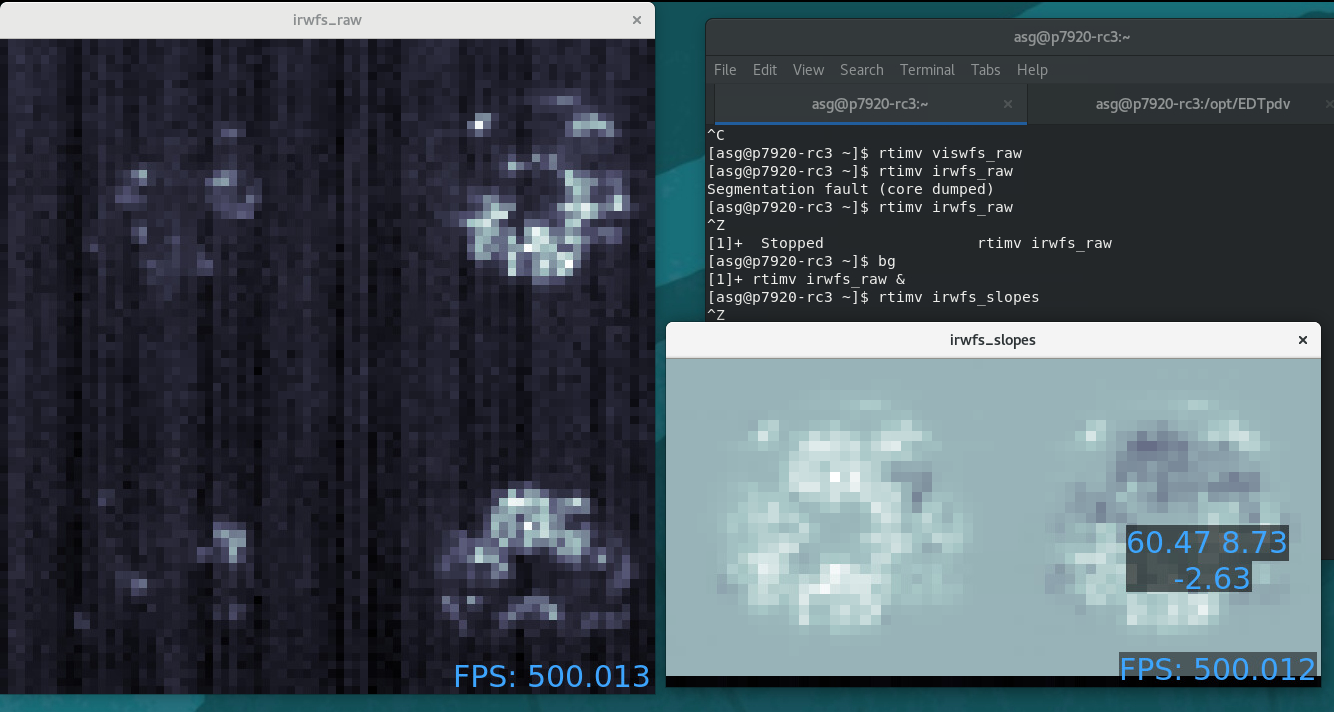Click the FPS readout in irwfs_raw
Viewport: 1334px width, 712px height.
pos(551,676)
